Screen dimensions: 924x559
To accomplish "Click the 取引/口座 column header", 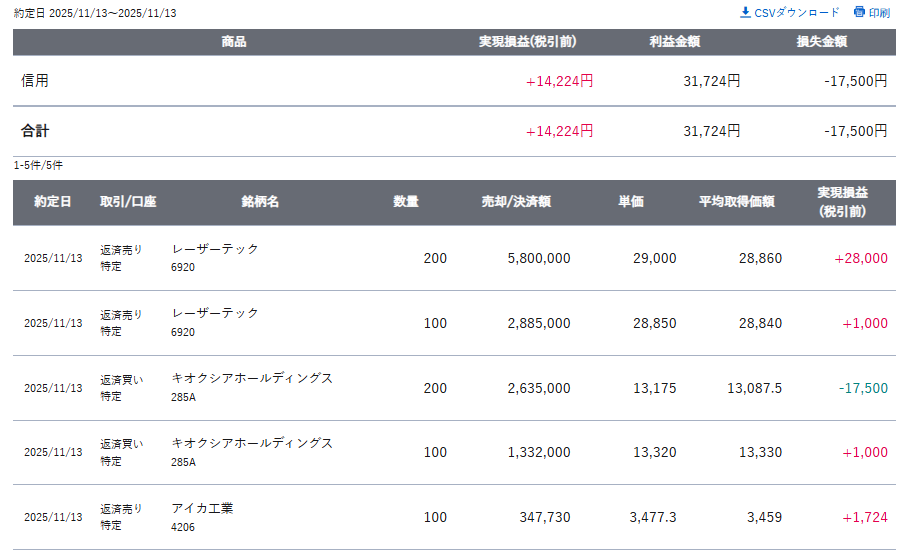I will click(128, 202).
